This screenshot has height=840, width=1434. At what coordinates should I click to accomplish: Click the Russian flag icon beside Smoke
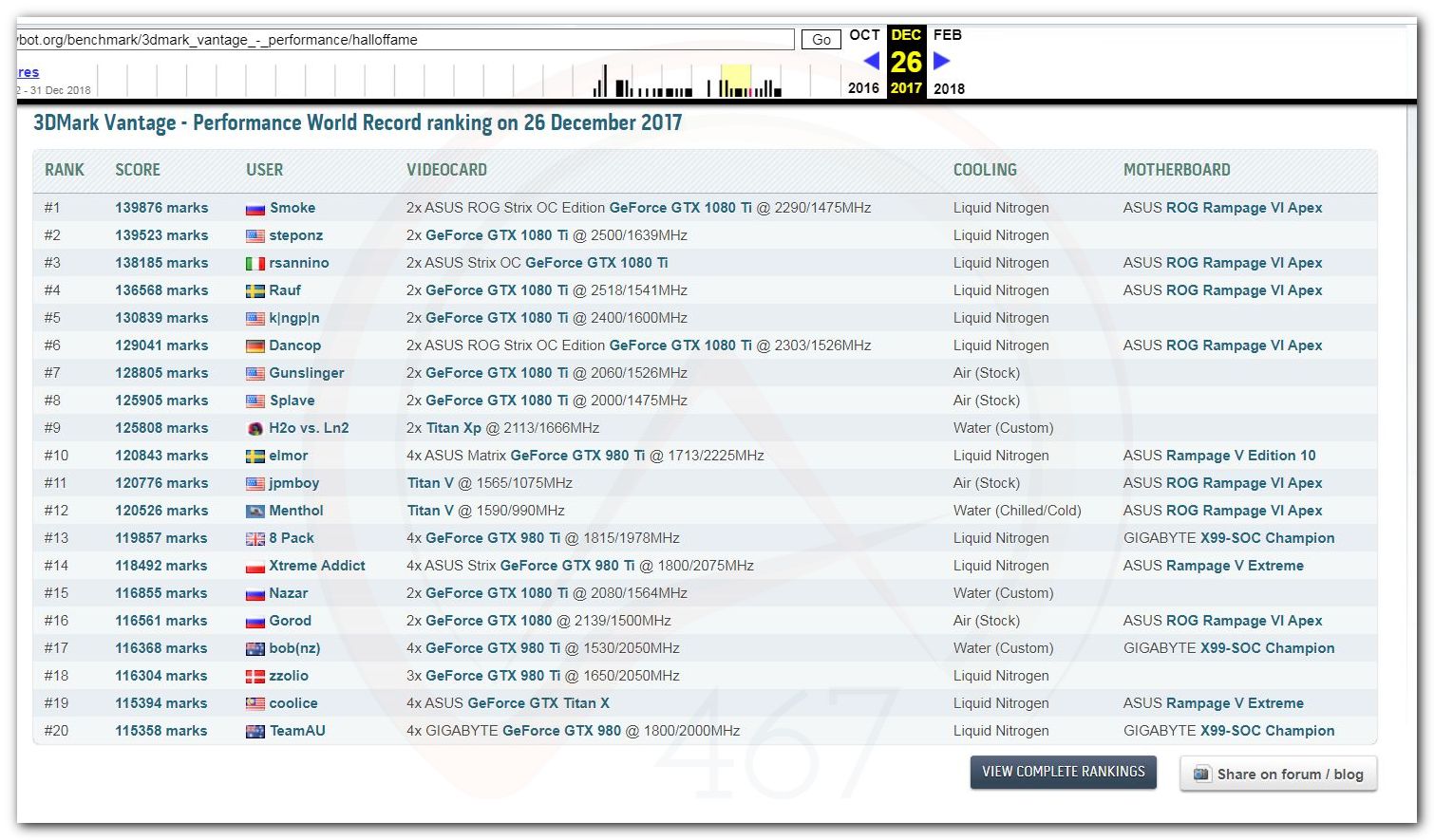click(x=255, y=209)
